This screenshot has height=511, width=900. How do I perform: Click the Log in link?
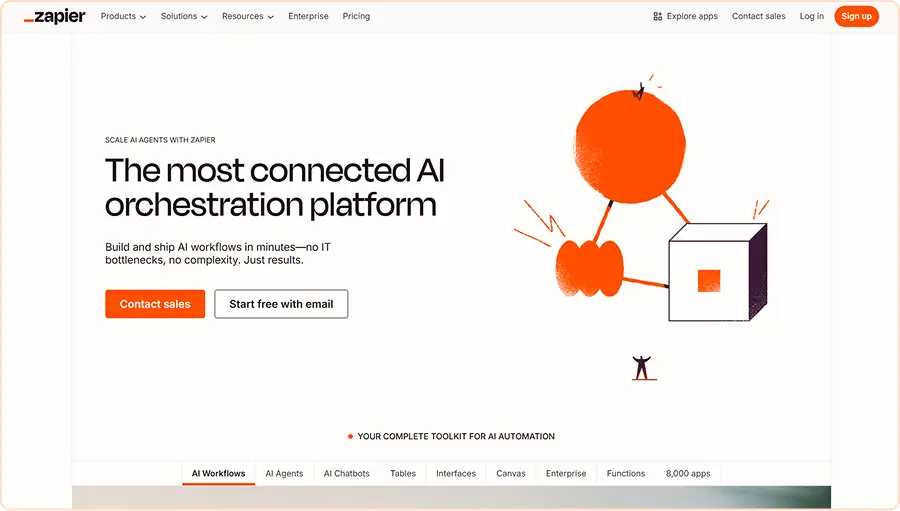coord(812,16)
